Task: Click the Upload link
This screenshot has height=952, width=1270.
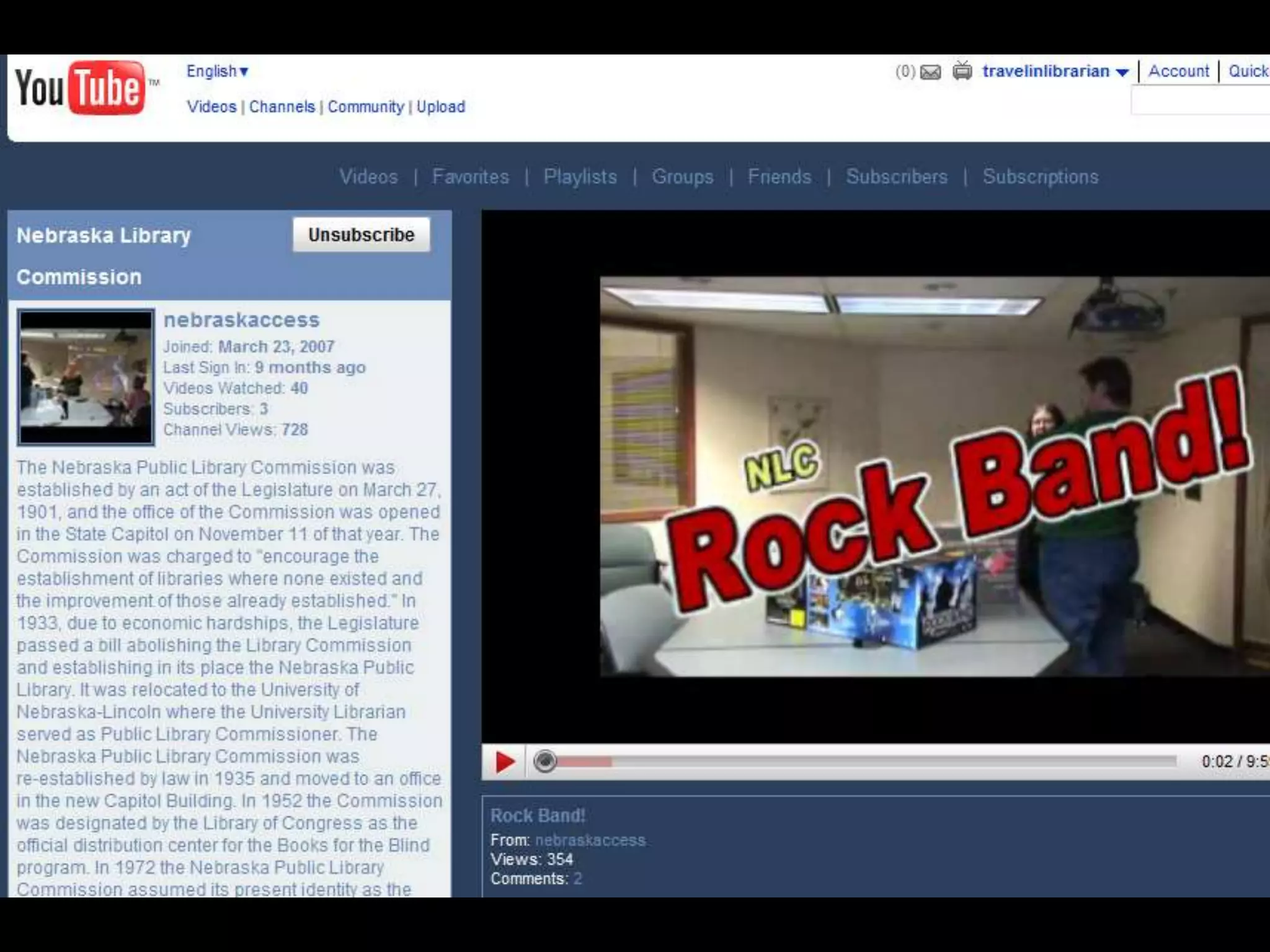Action: 441,107
